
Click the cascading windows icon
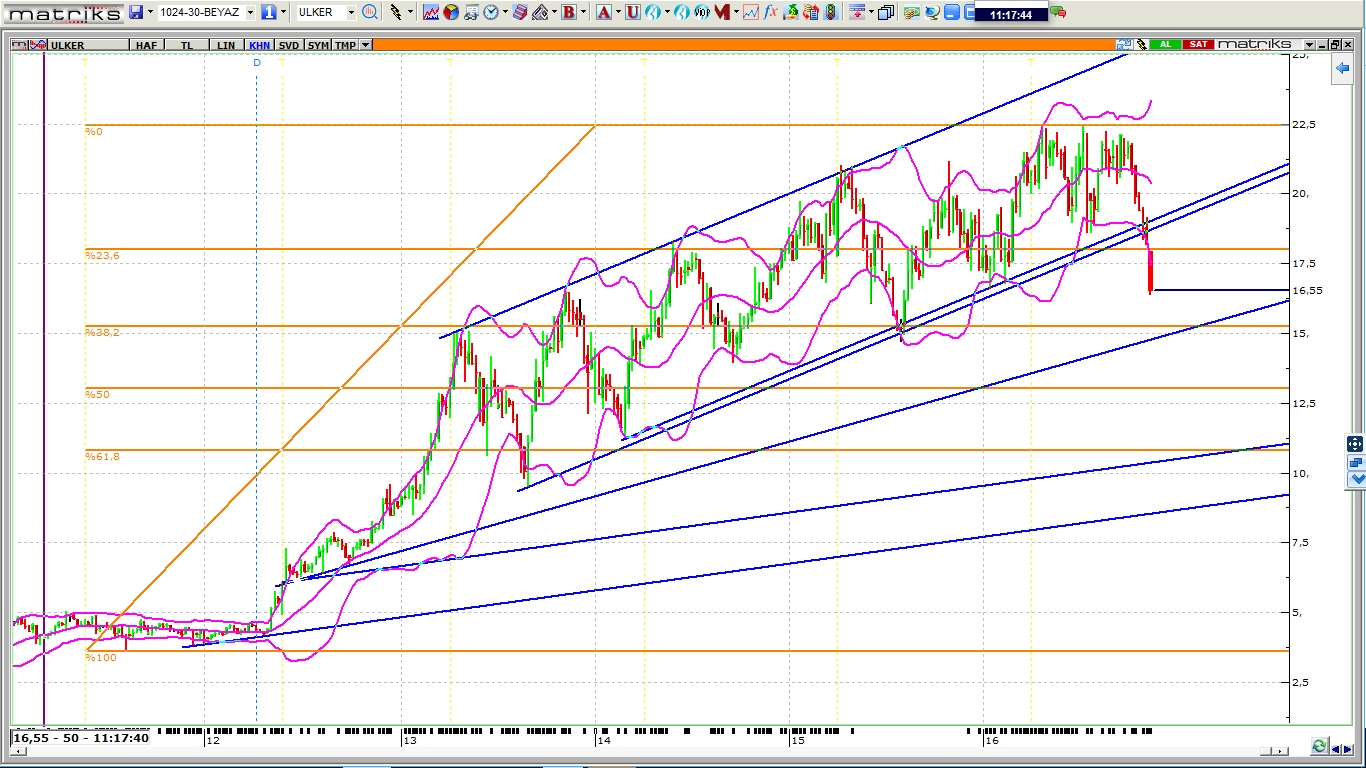tap(886, 12)
